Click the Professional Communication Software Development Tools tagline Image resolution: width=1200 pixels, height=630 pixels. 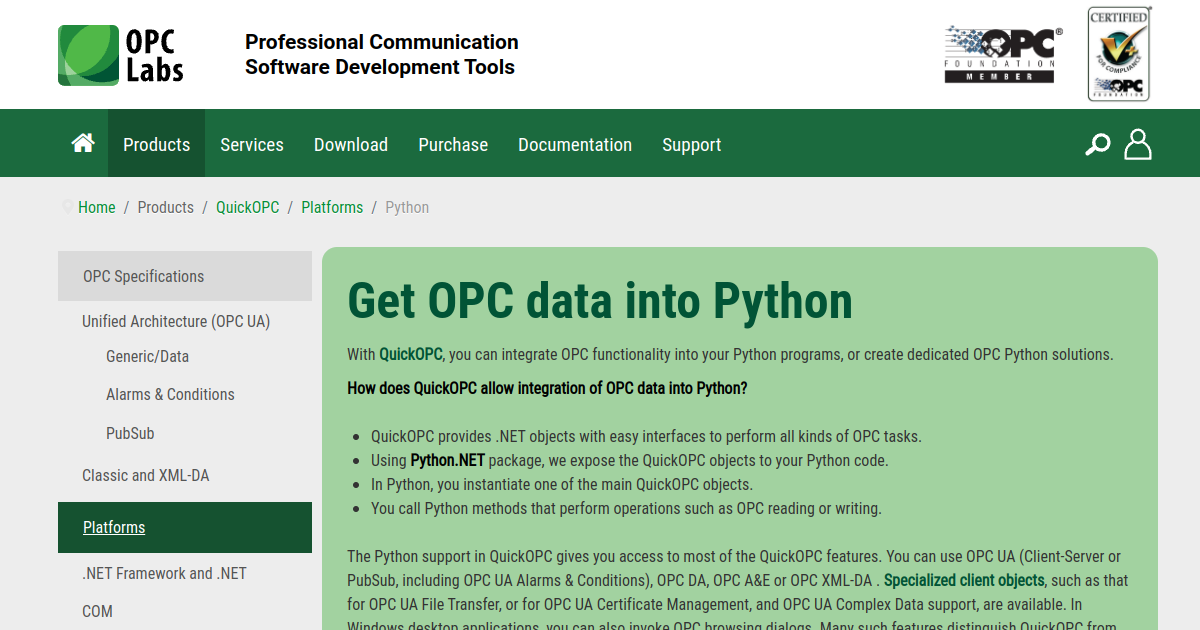pos(381,54)
